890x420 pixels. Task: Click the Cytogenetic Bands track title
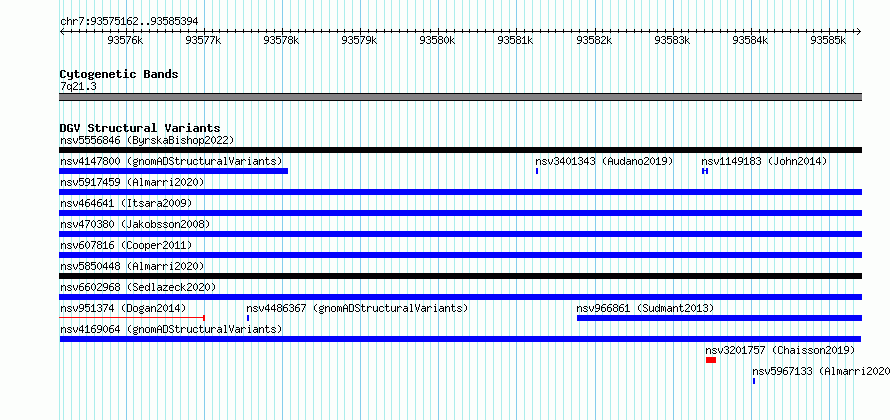119,74
